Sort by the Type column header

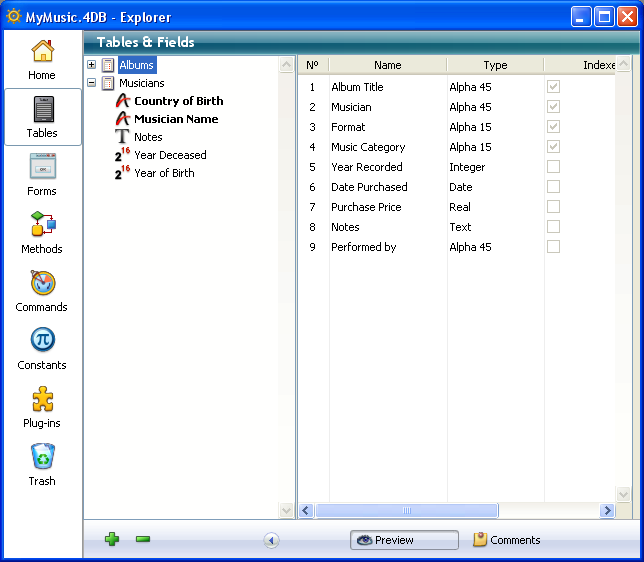(495, 65)
